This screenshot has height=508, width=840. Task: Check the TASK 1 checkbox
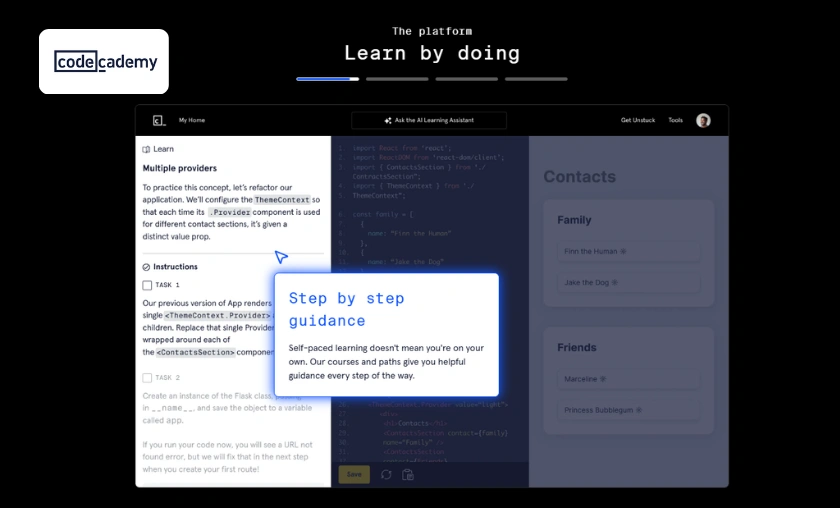147,285
